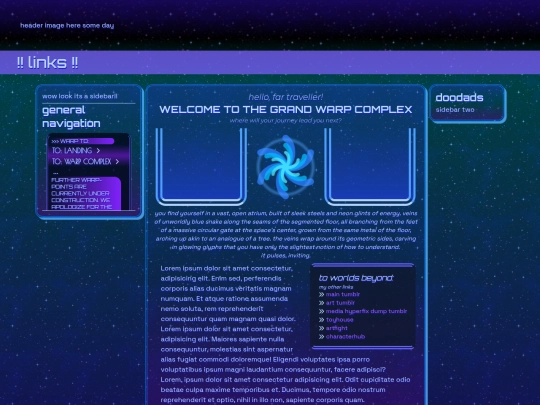Click 'wow look its a sidebar!!' text
This screenshot has width=540, height=405.
(80, 96)
